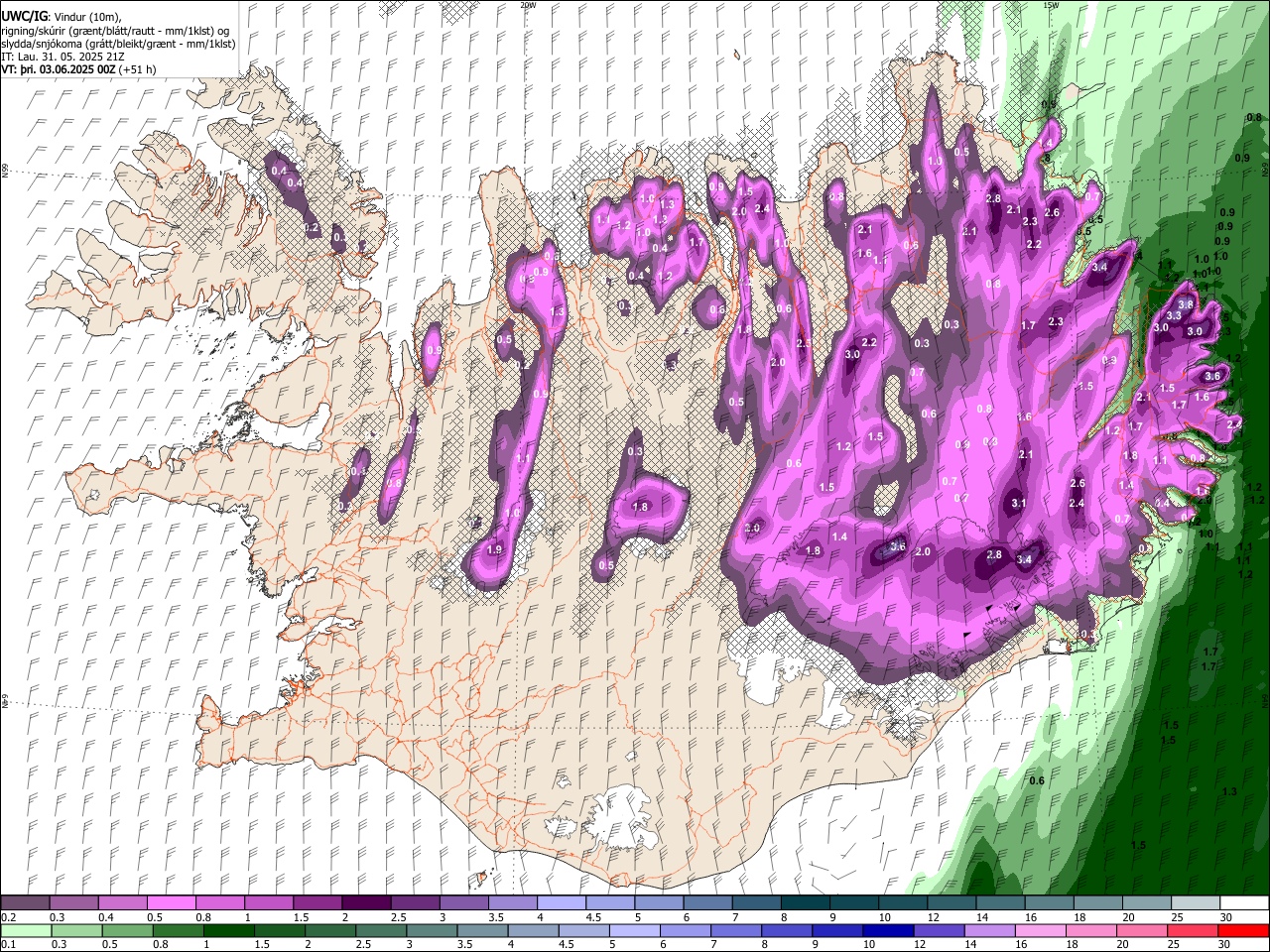
Task: Select the bright magenta 0.5 snow swatch
Action: [x=172, y=903]
